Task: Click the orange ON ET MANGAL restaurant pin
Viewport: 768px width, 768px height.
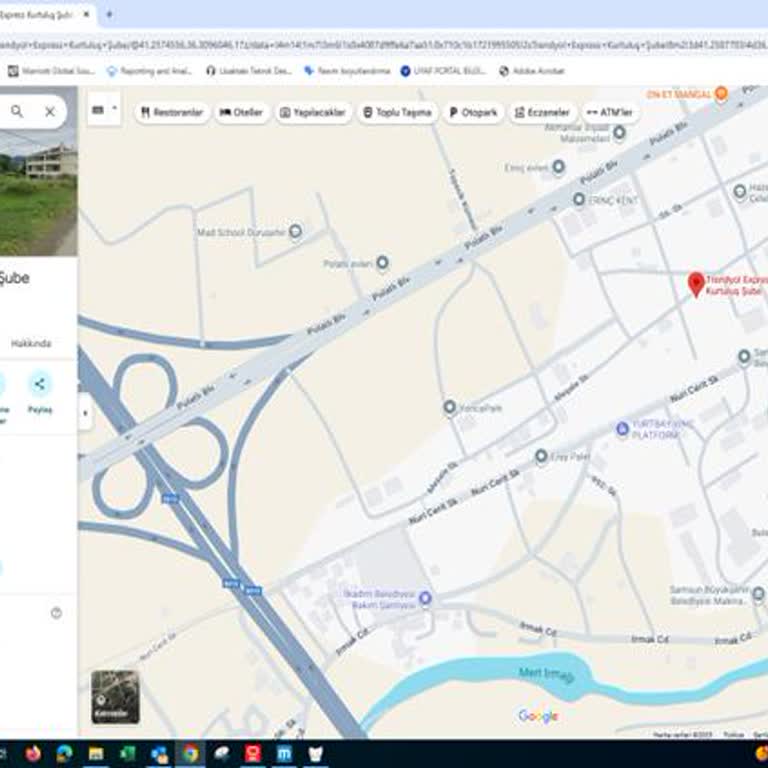Action: (721, 93)
